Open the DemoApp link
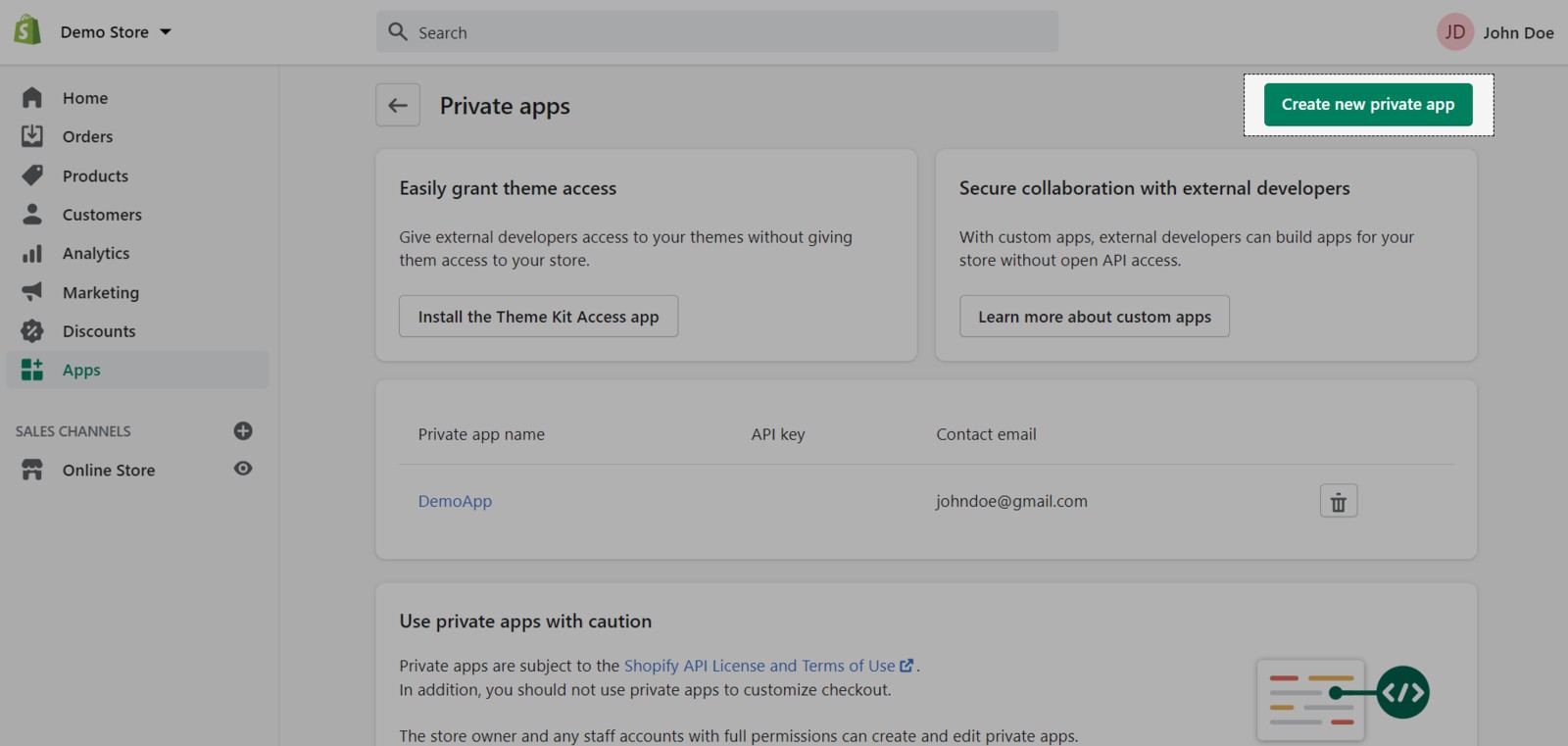The height and width of the screenshot is (746, 1568). [455, 501]
